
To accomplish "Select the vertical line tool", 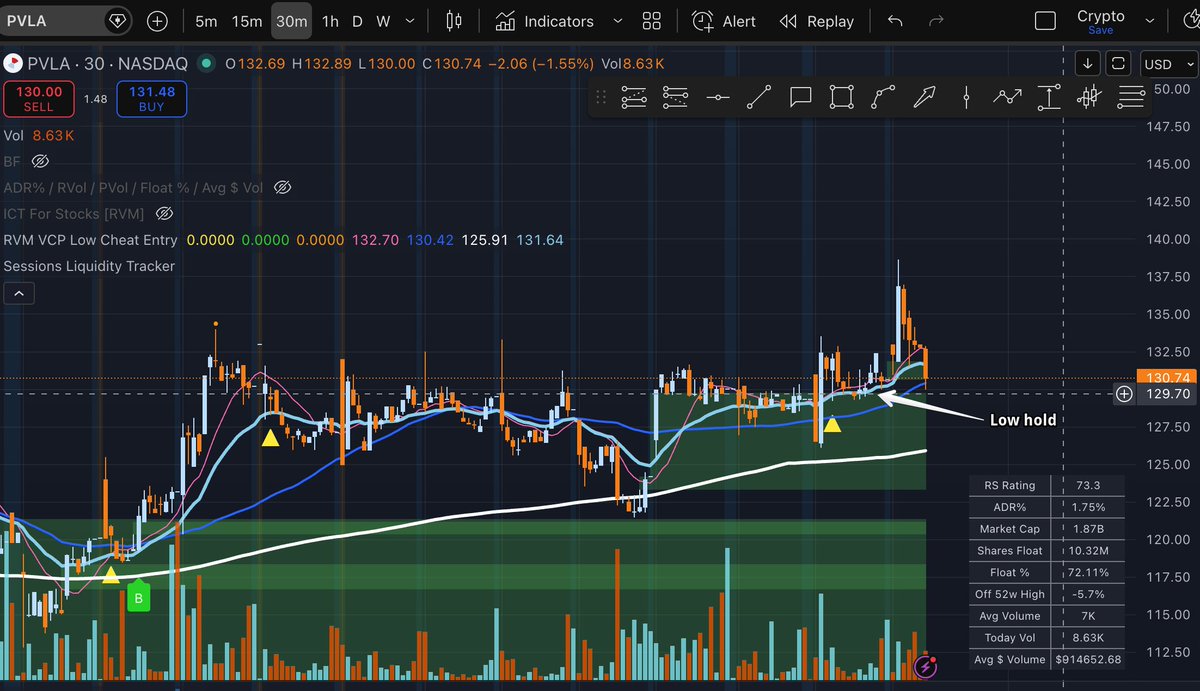I will point(966,97).
